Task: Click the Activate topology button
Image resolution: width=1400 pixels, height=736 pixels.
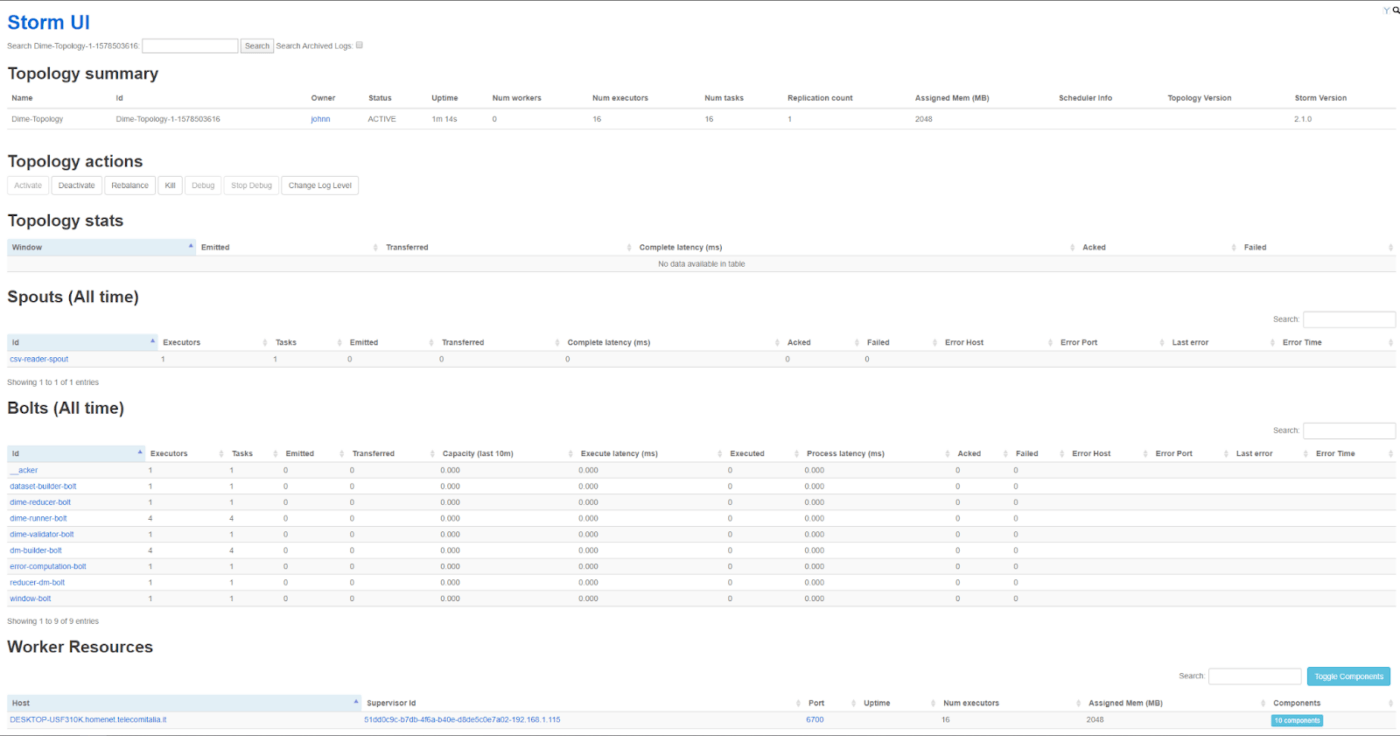Action: tap(28, 185)
